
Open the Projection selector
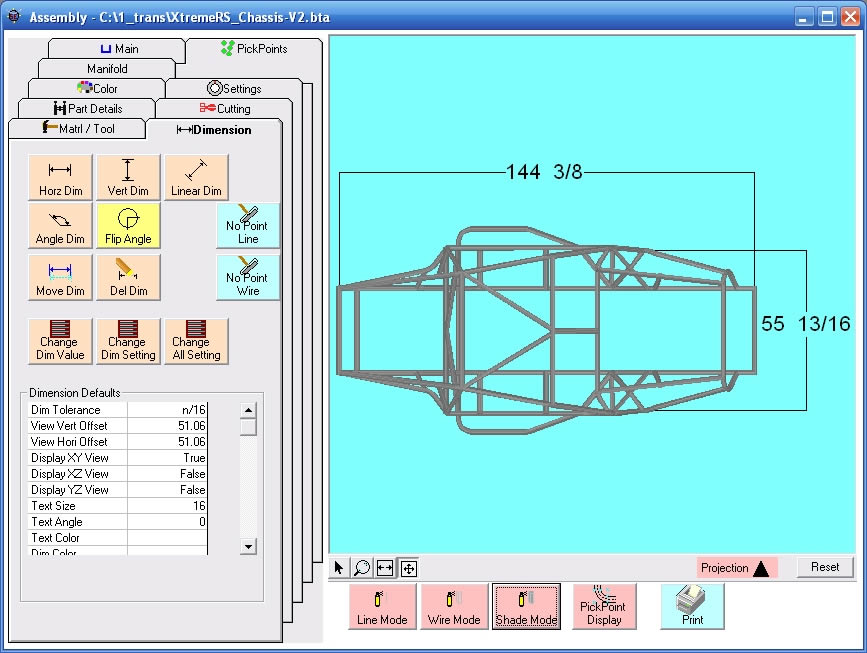(x=736, y=567)
